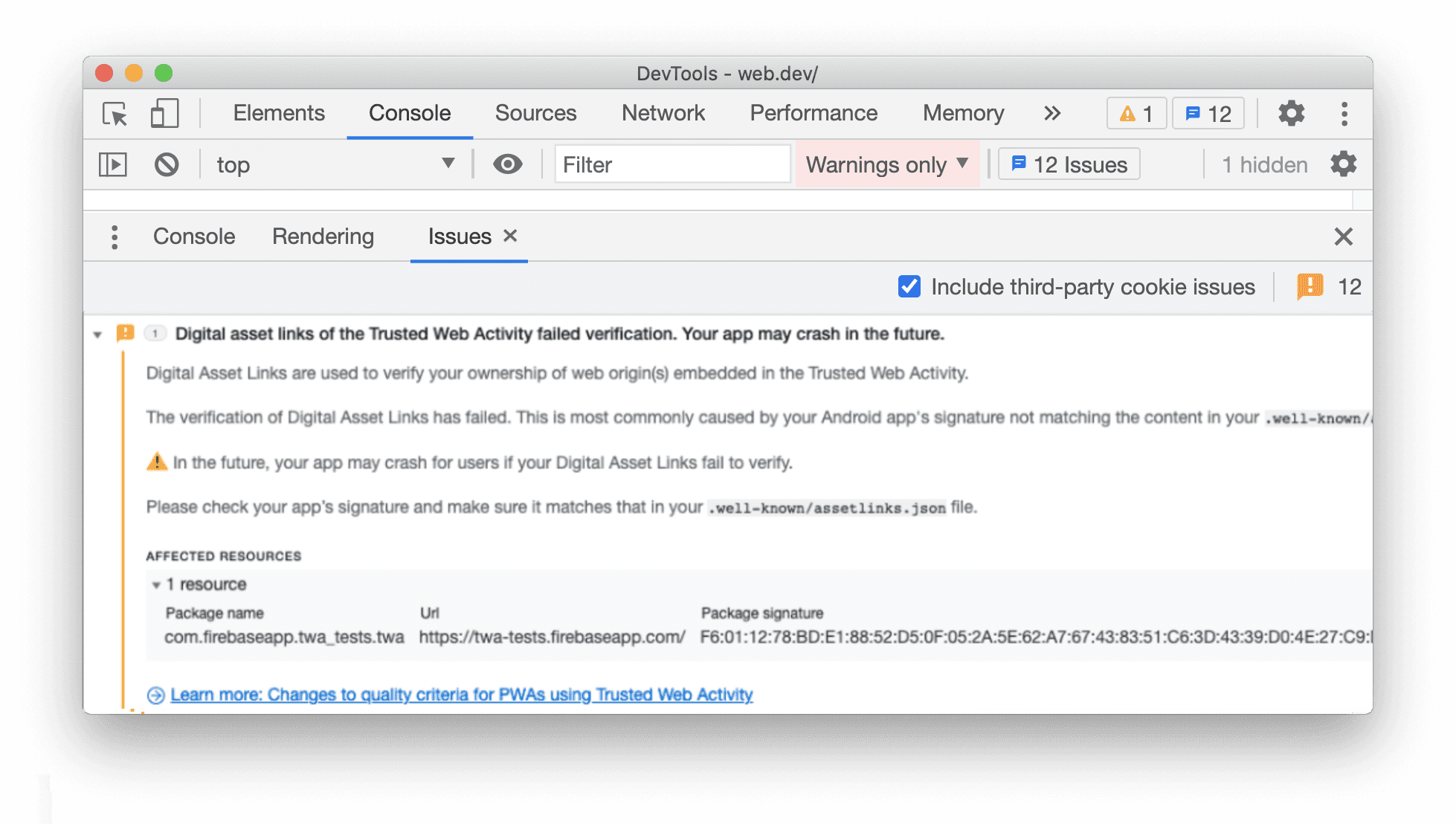Click the device toolbar toggle icon
The height and width of the screenshot is (824, 1456).
(x=163, y=113)
